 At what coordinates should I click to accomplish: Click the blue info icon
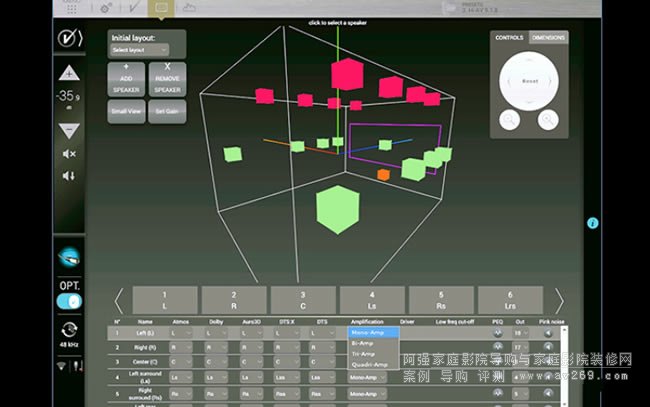pos(592,223)
